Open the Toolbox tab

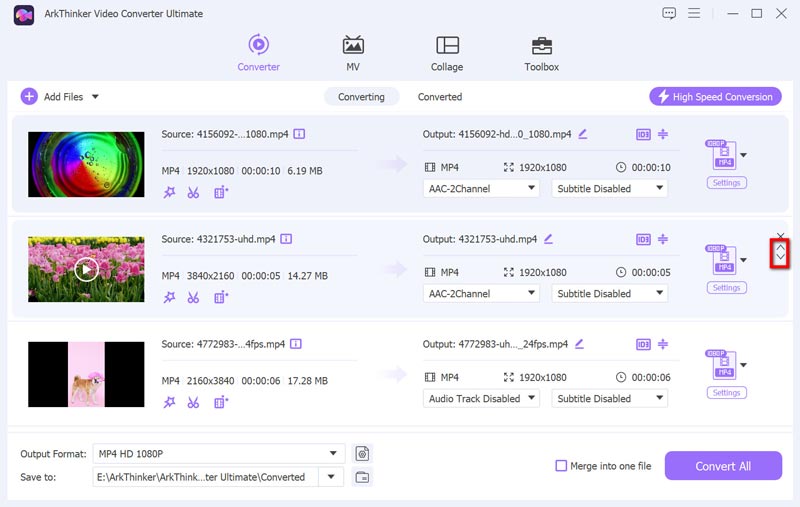click(x=541, y=53)
